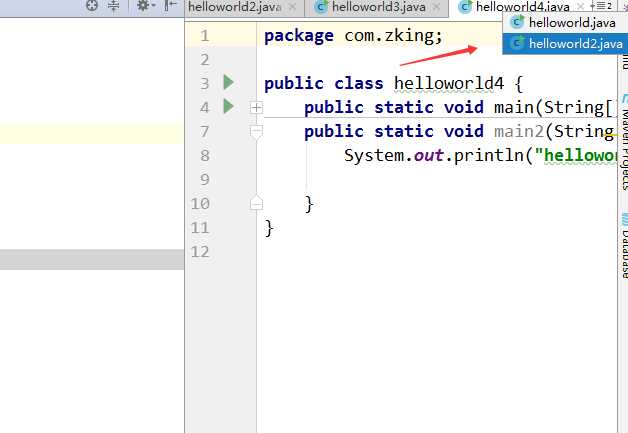Collapse the main2 method at line 7
The width and height of the screenshot is (628, 433).
(256, 131)
